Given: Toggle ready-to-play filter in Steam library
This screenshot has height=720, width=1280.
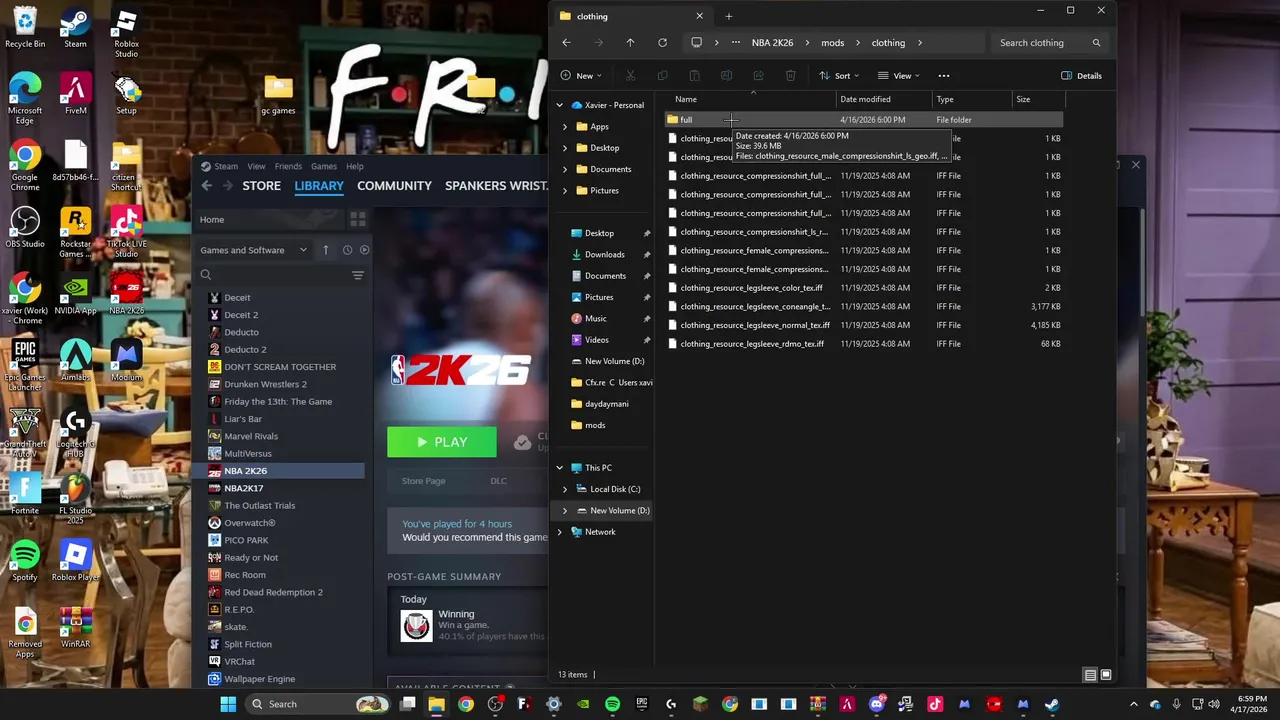Looking at the screenshot, I should click(x=364, y=250).
